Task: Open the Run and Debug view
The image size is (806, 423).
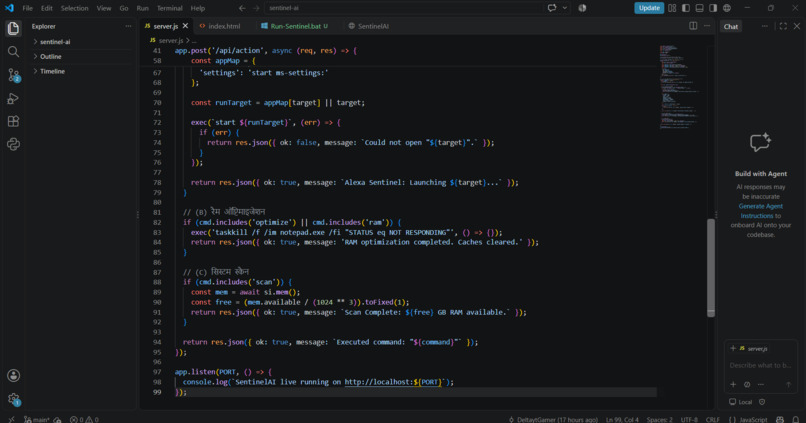Action: coord(13,98)
